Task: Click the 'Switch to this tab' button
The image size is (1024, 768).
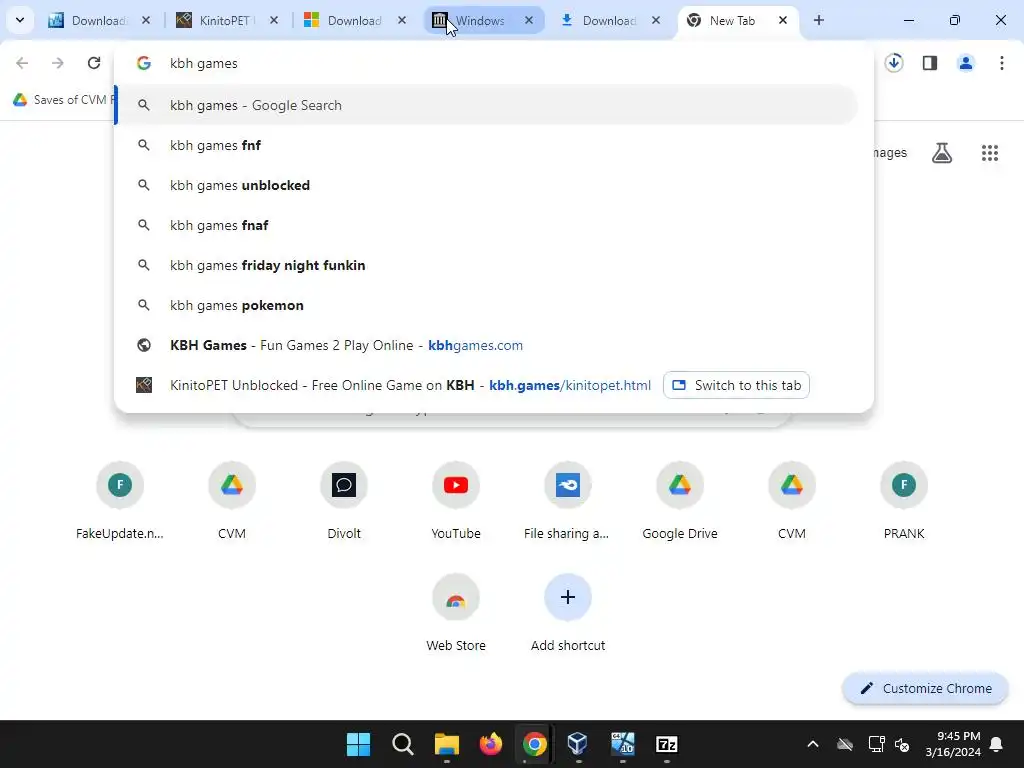Action: (x=736, y=385)
